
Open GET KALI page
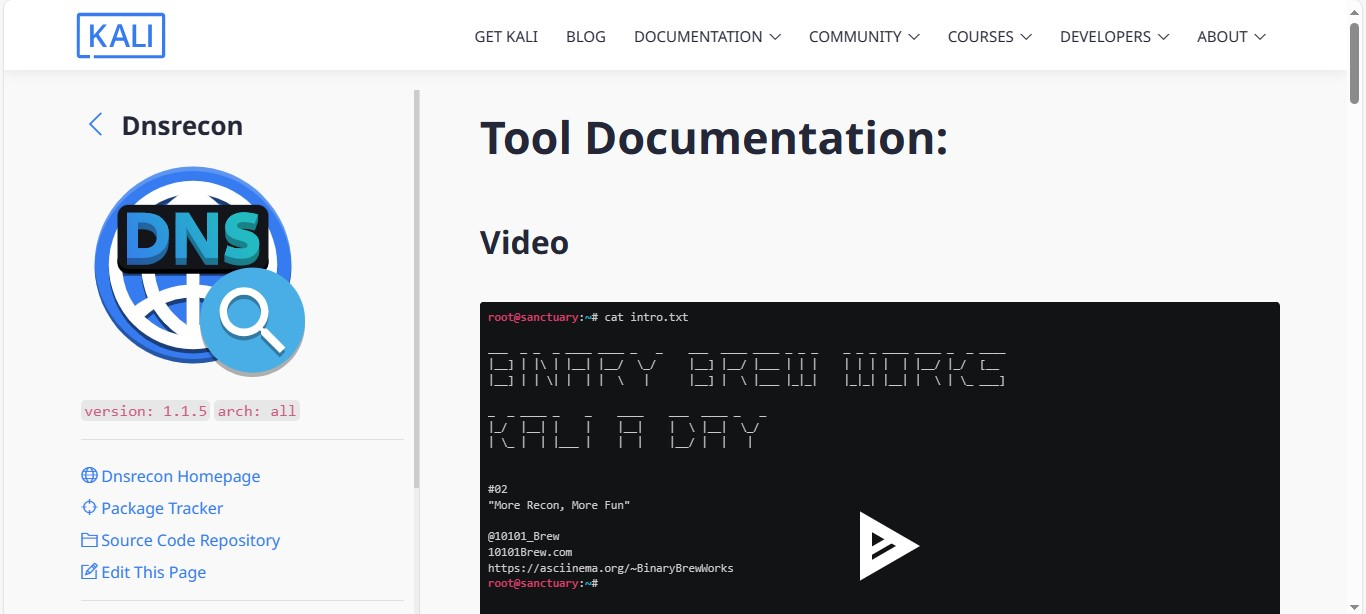point(506,36)
